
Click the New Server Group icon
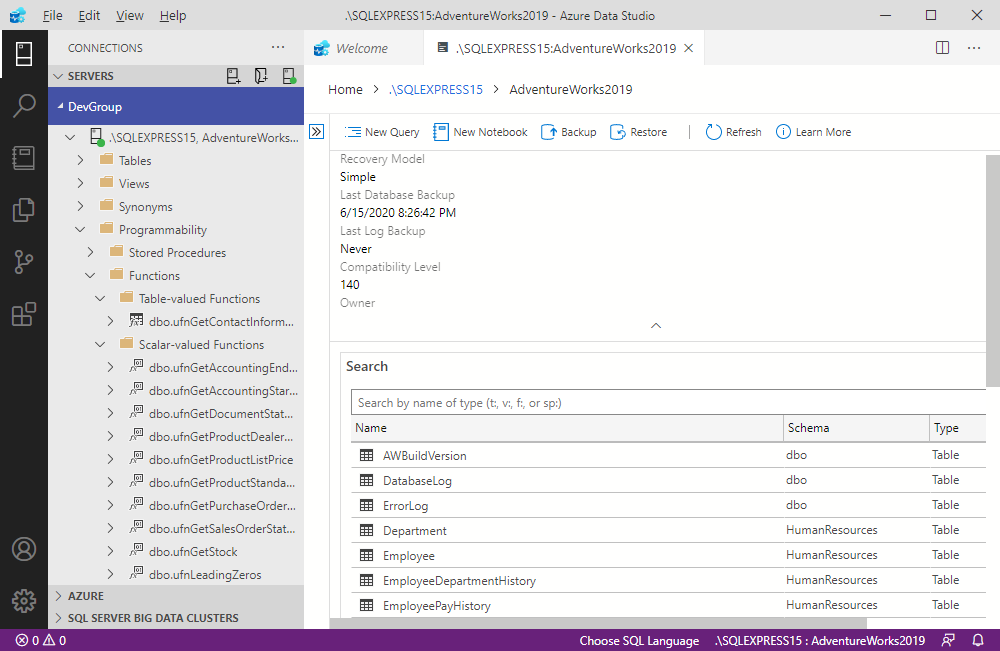pyautogui.click(x=261, y=77)
